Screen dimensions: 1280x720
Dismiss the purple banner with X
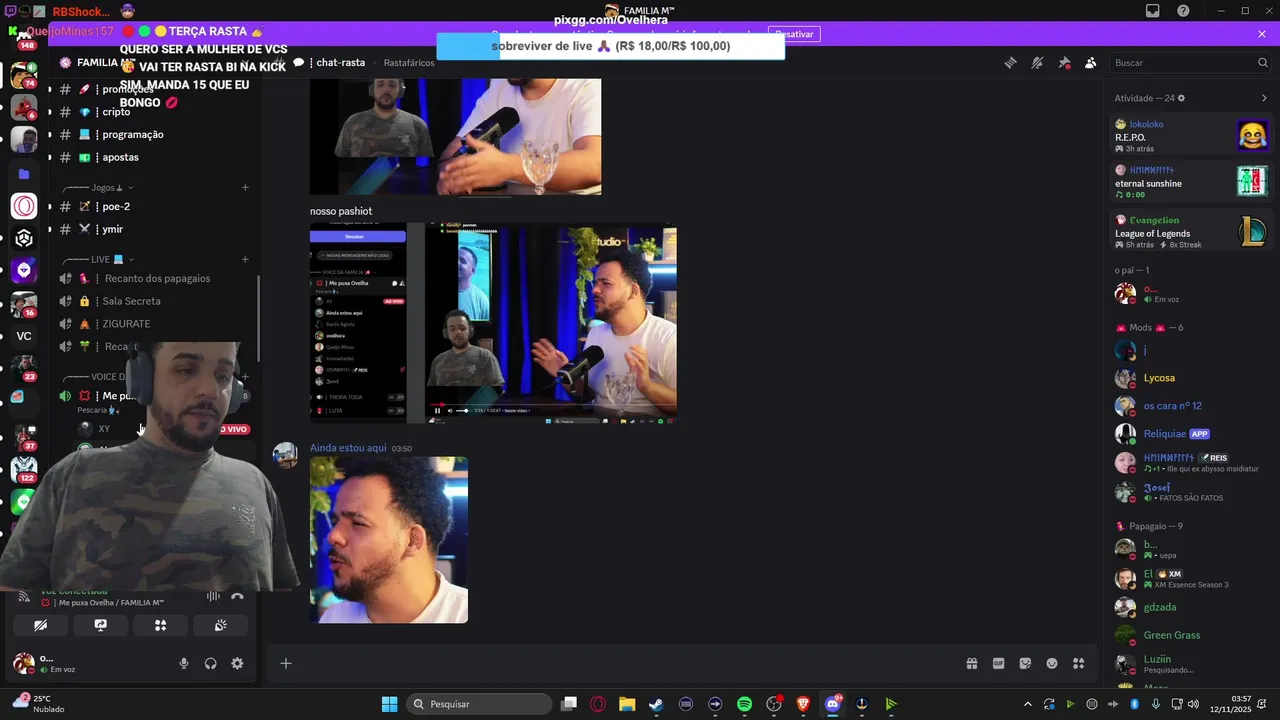pos(1262,34)
